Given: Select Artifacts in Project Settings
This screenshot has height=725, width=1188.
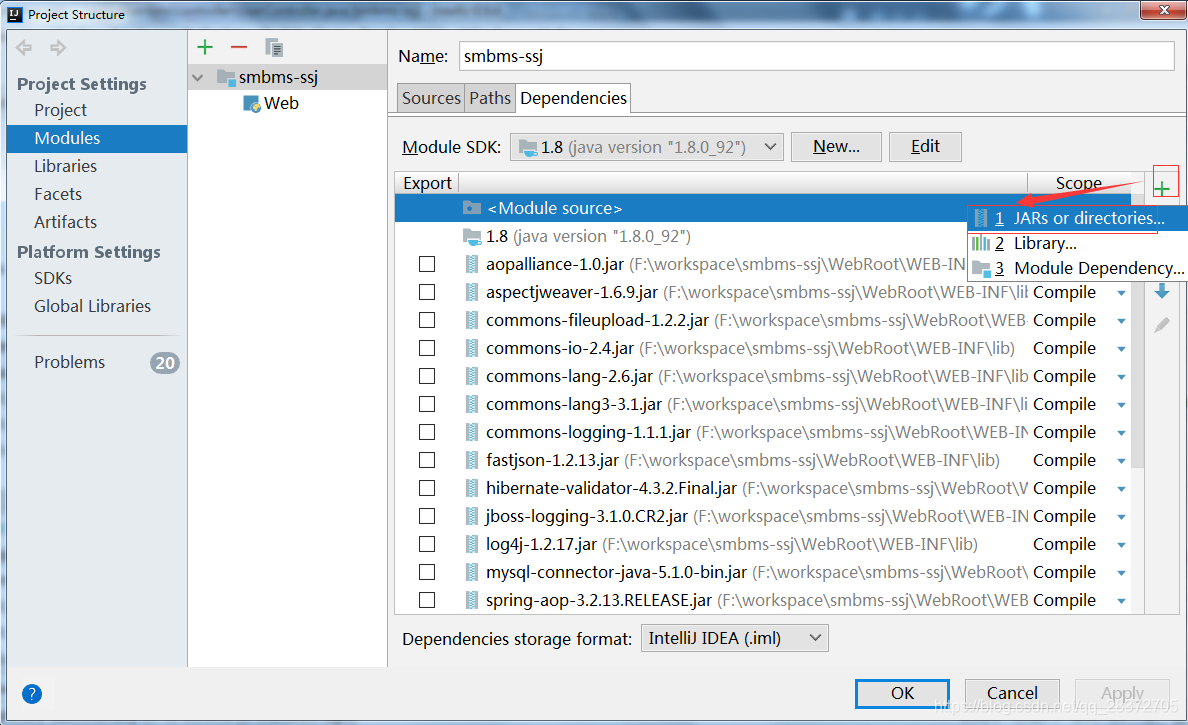Looking at the screenshot, I should click(97, 222).
